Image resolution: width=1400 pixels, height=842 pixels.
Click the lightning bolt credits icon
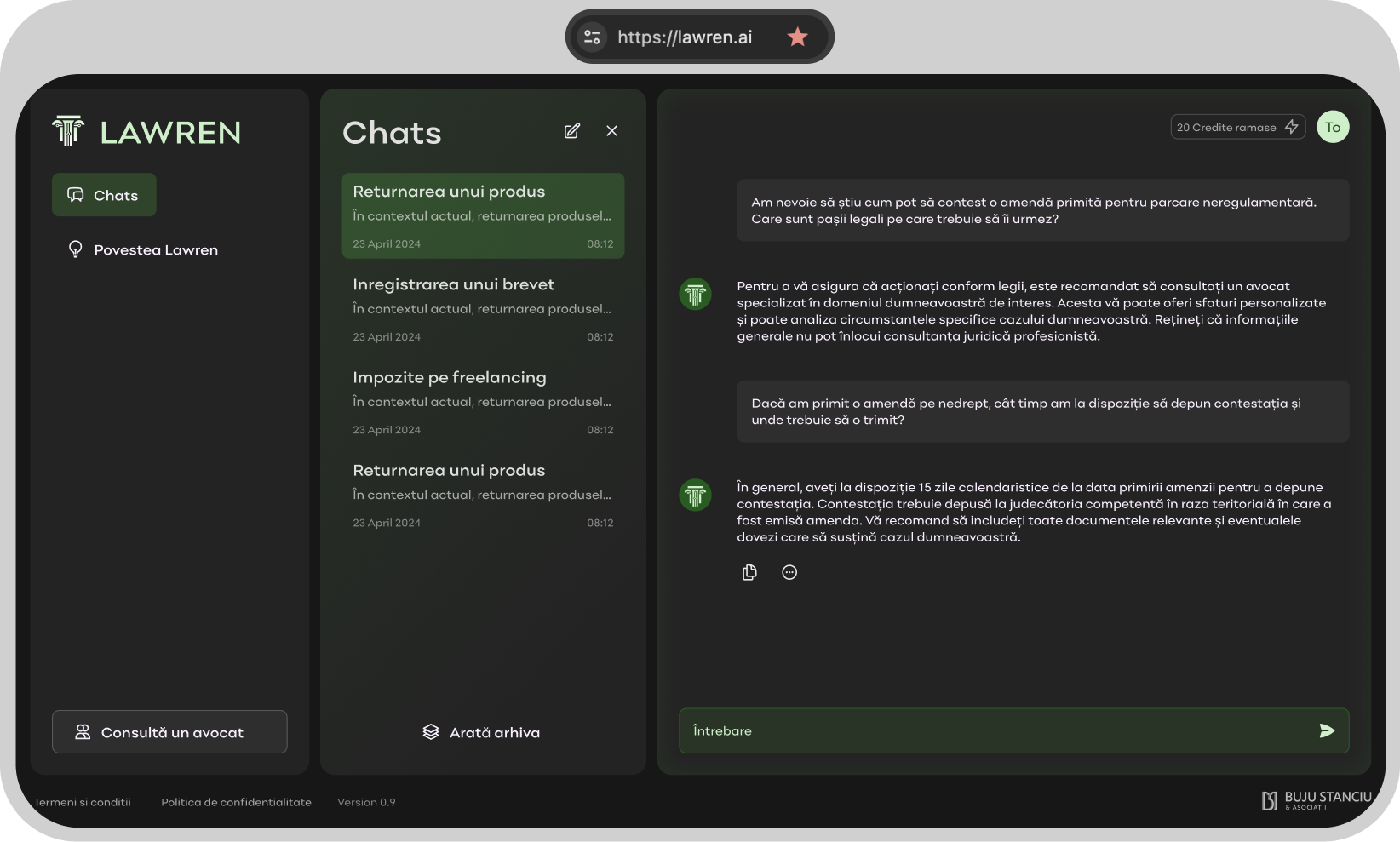(x=1291, y=127)
